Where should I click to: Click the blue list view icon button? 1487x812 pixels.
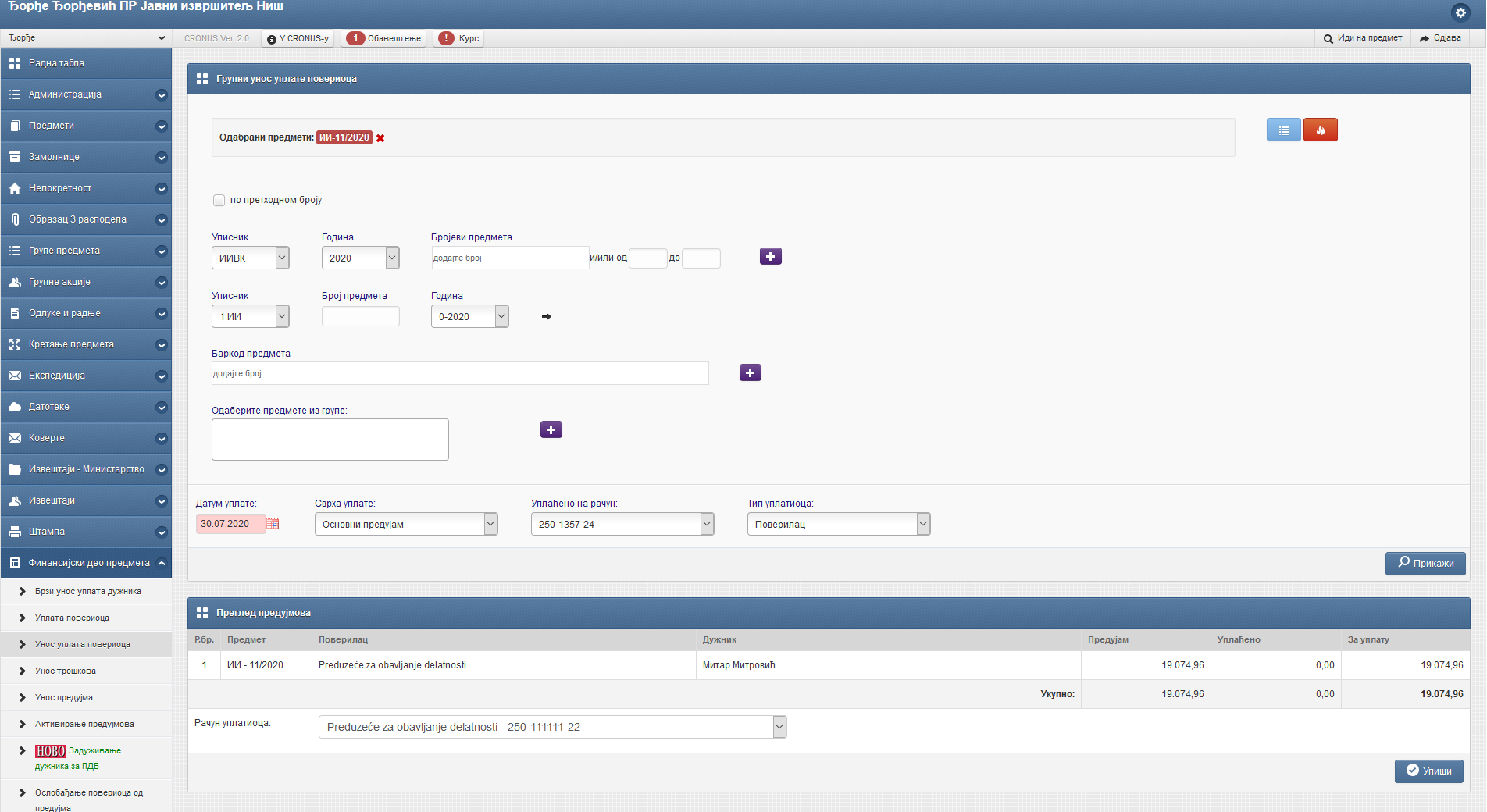(x=1283, y=130)
